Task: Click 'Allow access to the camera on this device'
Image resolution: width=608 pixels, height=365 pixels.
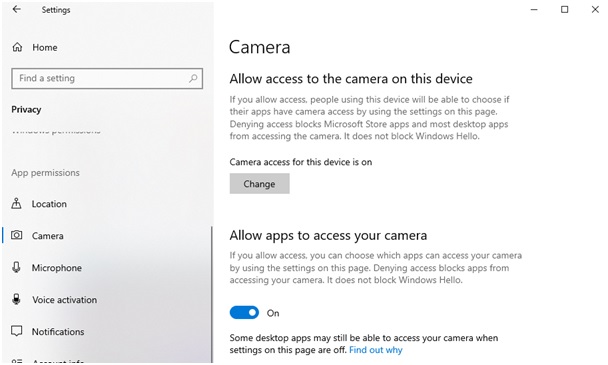Action: [351, 79]
